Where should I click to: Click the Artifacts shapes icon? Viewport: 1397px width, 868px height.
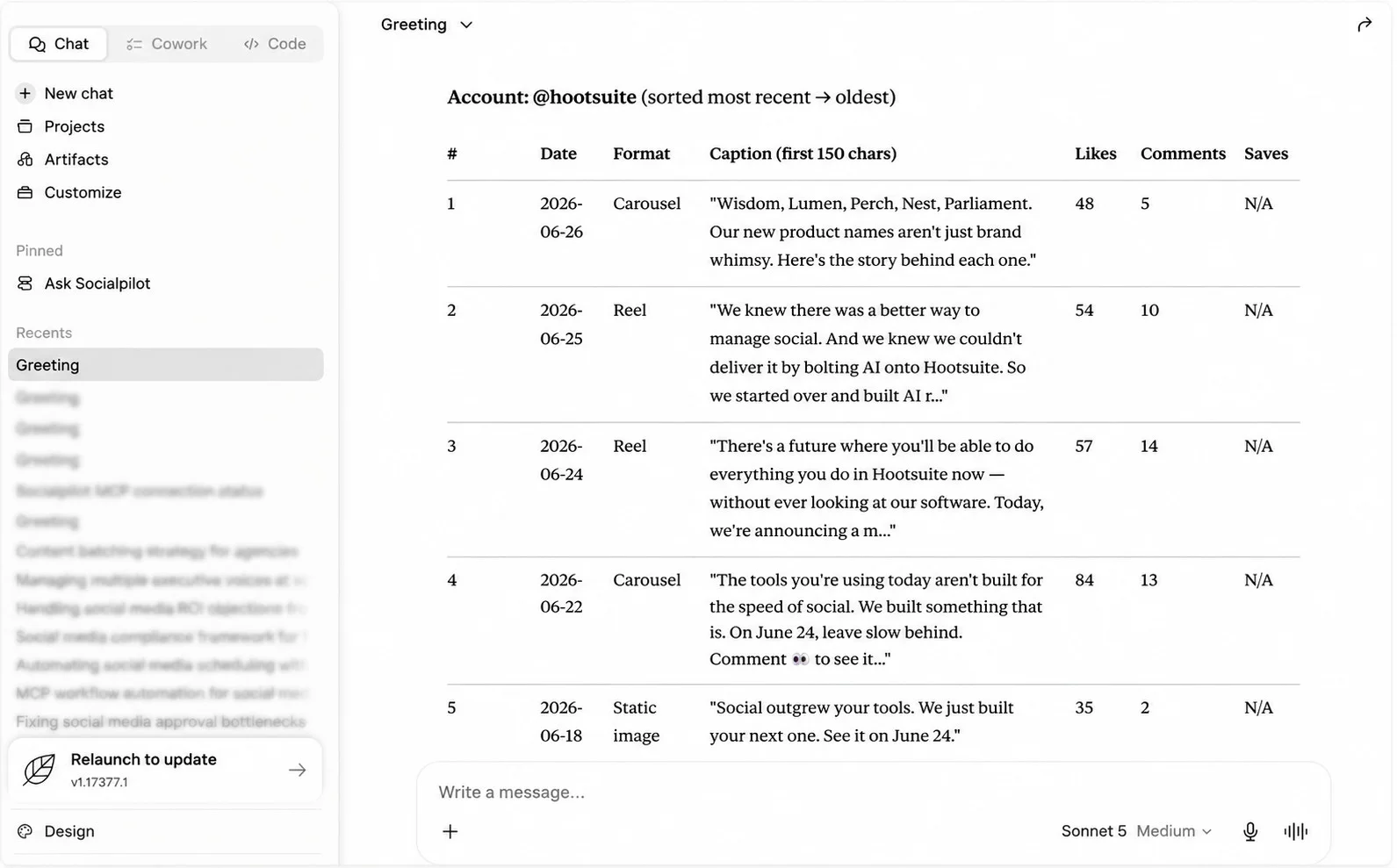pyautogui.click(x=25, y=160)
